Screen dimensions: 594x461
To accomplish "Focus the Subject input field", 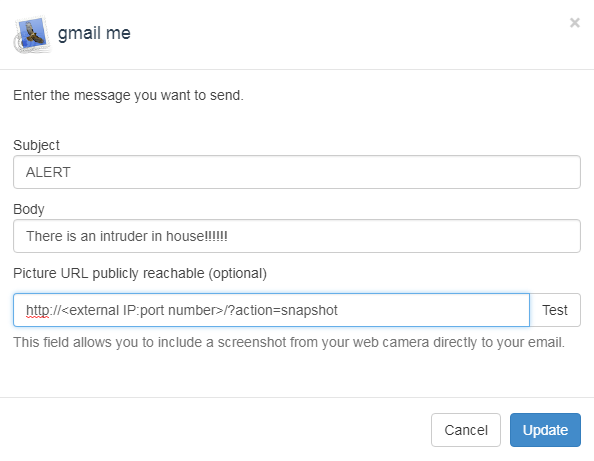I will tap(297, 172).
